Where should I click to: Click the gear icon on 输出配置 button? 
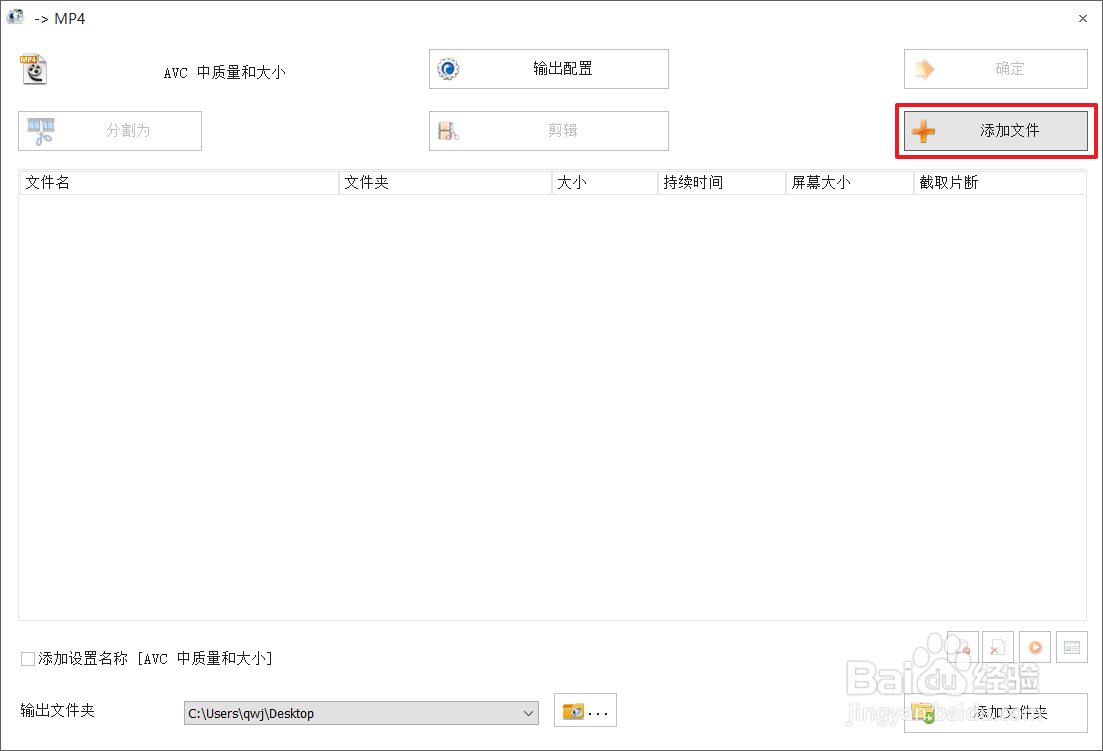click(447, 68)
